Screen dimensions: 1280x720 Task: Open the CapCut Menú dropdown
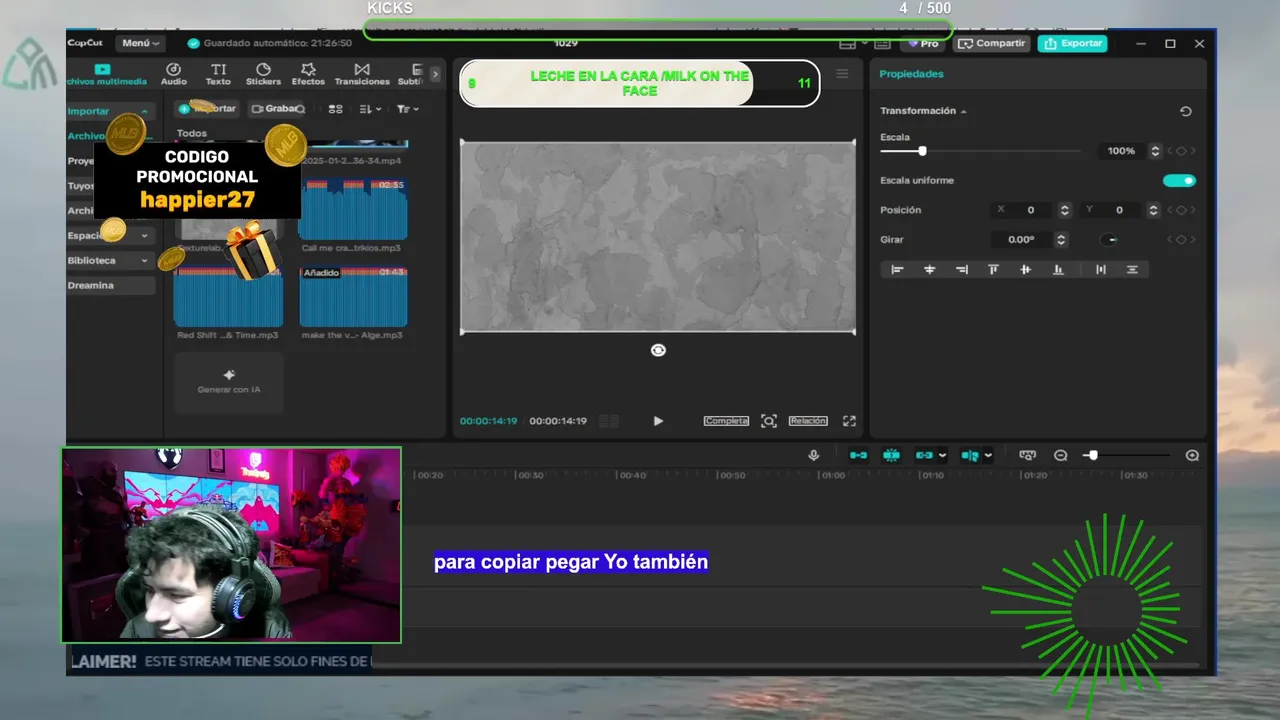[x=139, y=43]
